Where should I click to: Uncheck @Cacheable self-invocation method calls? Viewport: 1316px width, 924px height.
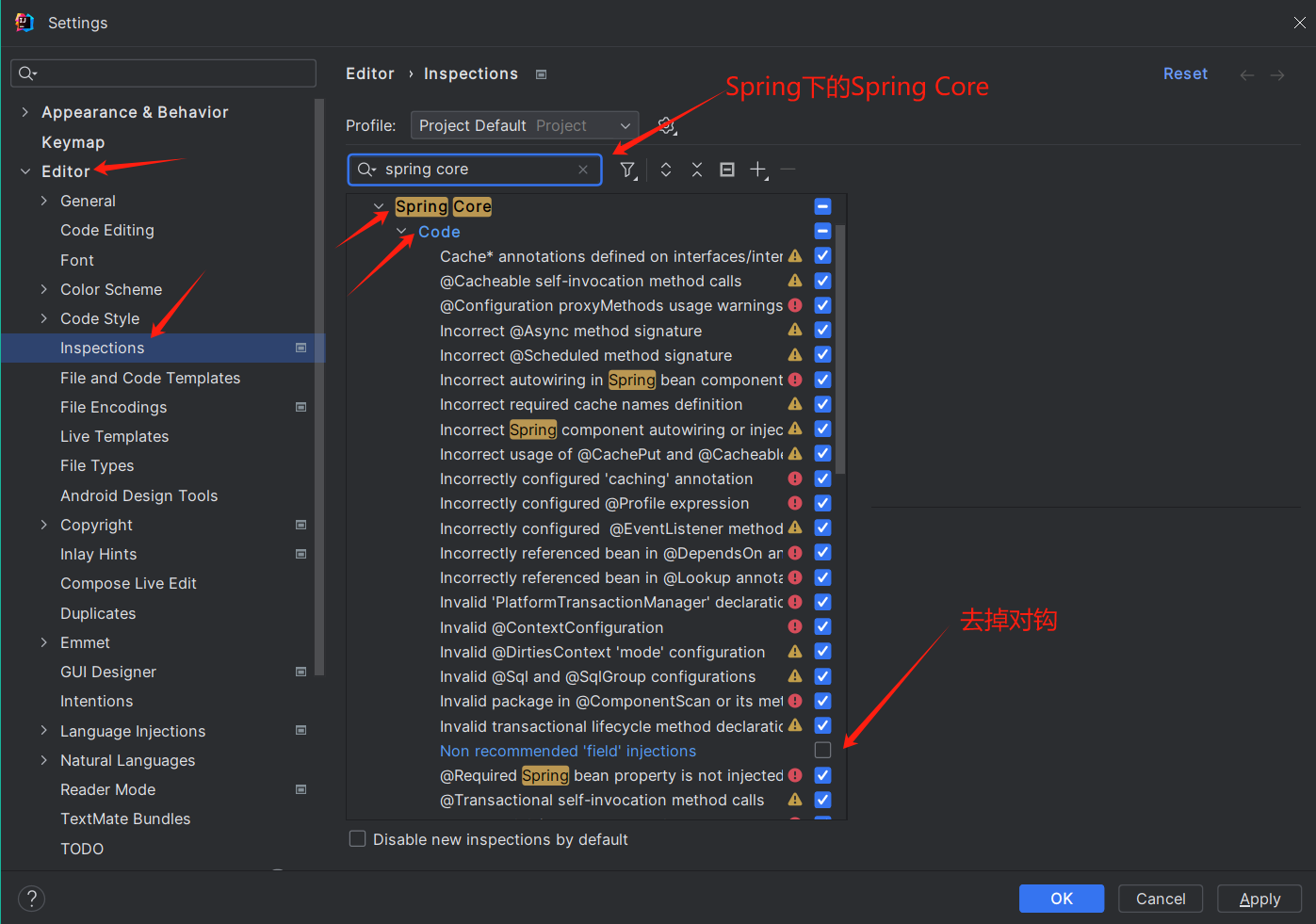(x=822, y=281)
